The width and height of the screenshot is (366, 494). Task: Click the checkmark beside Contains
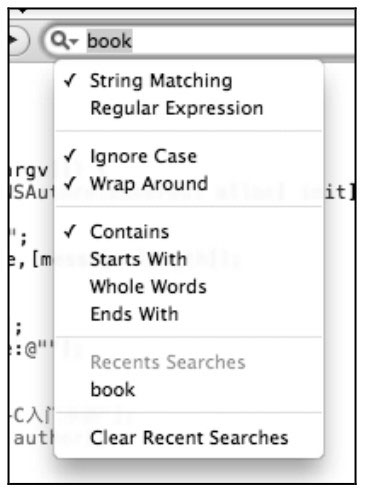pos(70,232)
